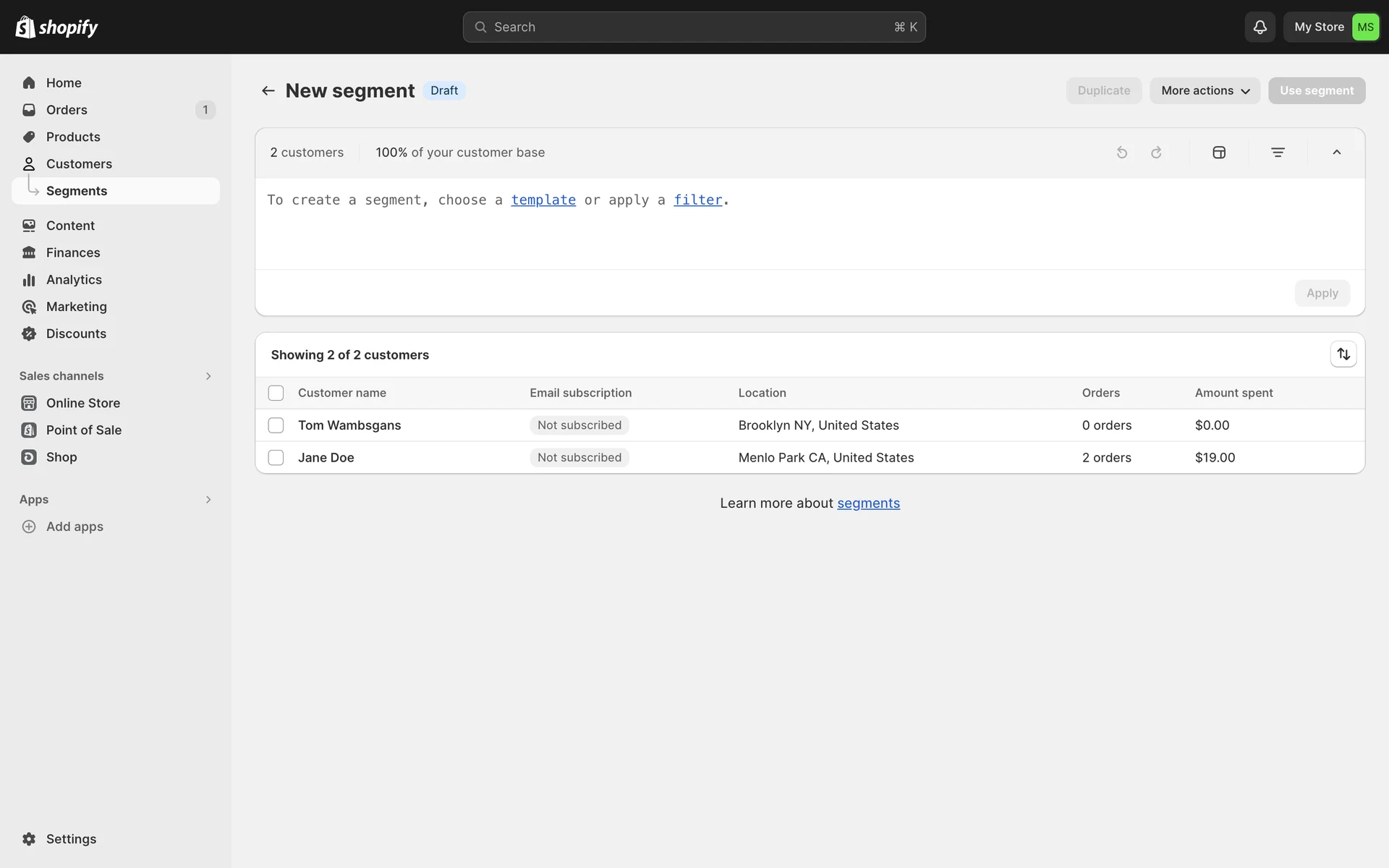Toggle the select-all customers checkbox

276,393
